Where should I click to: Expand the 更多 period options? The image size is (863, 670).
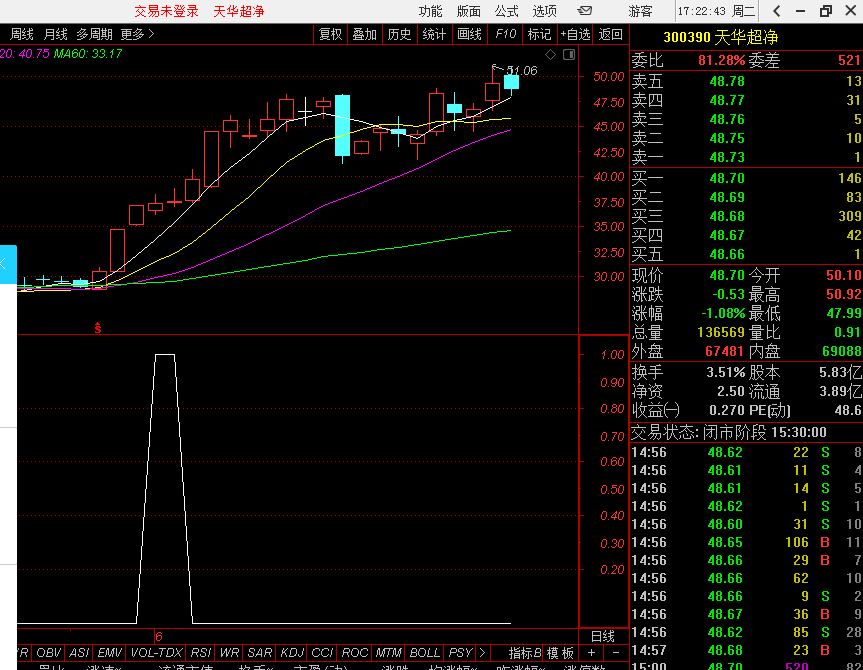pyautogui.click(x=138, y=34)
